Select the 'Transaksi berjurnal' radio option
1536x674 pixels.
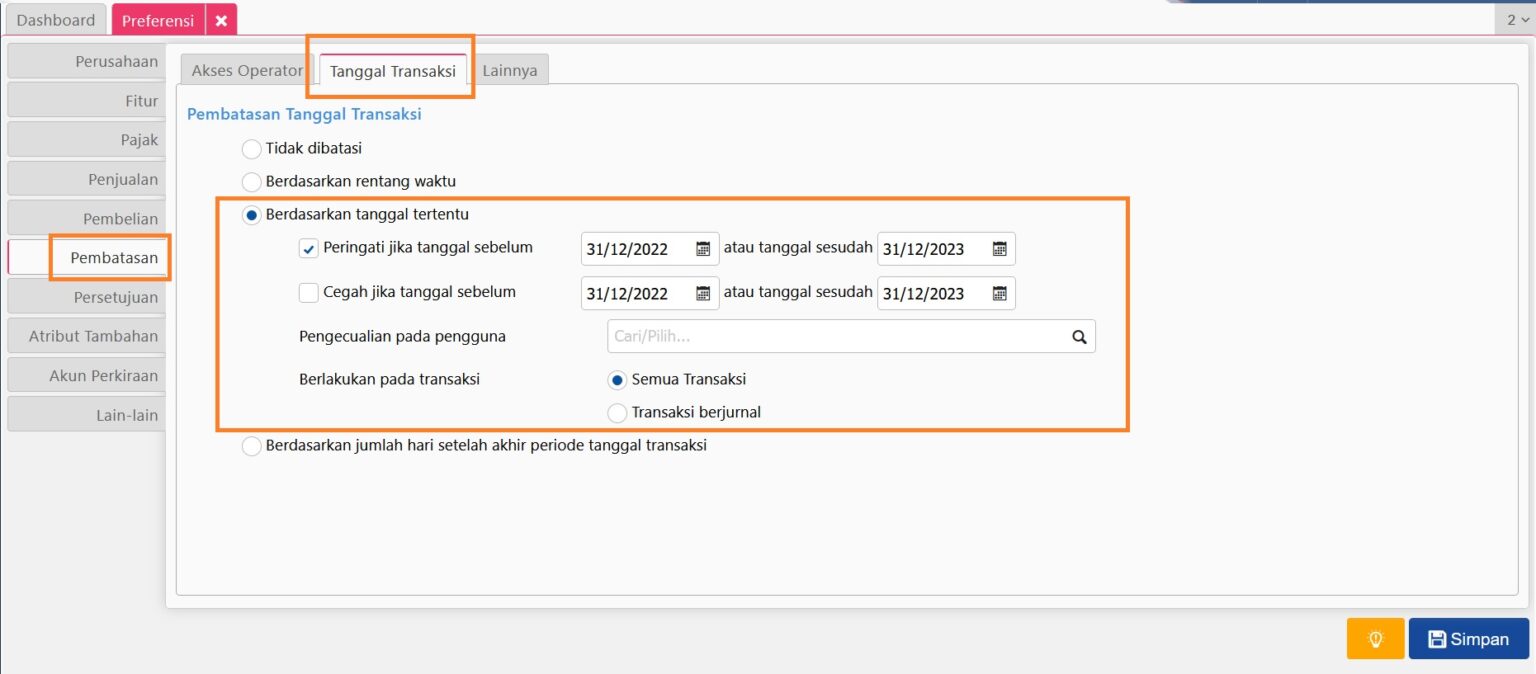[617, 412]
